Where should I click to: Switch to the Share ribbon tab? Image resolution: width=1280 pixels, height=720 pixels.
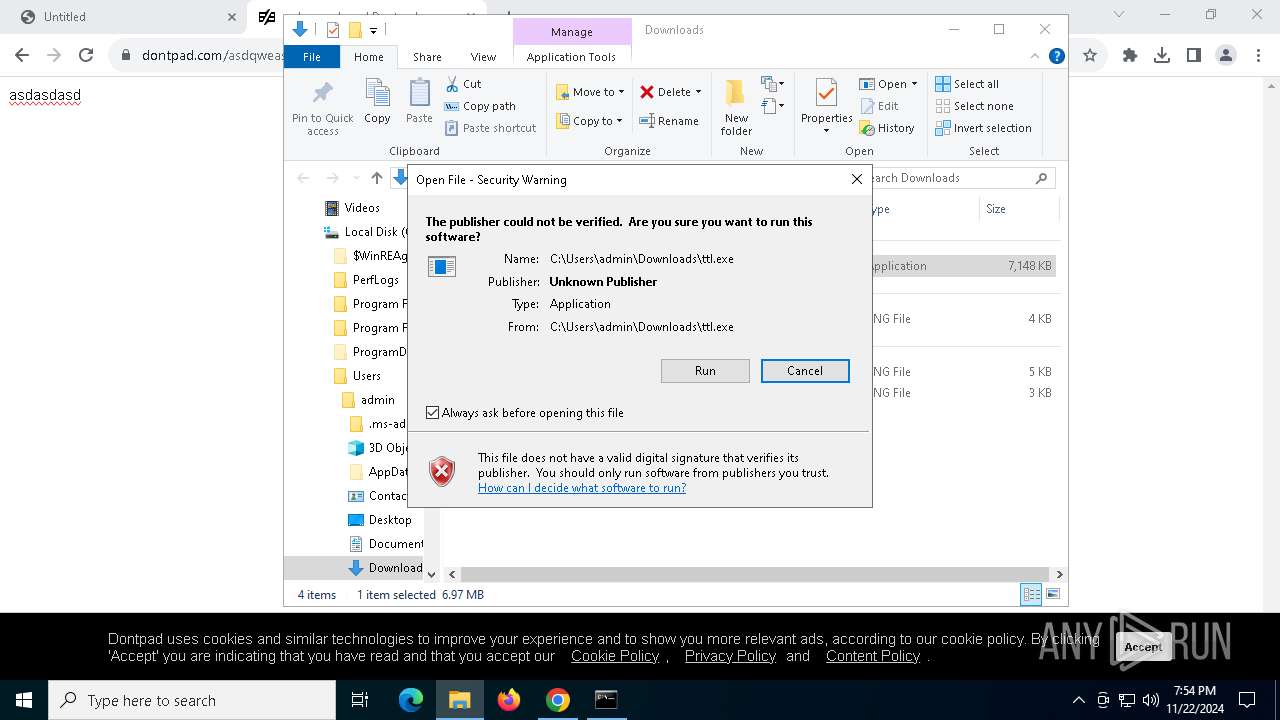[x=427, y=57]
